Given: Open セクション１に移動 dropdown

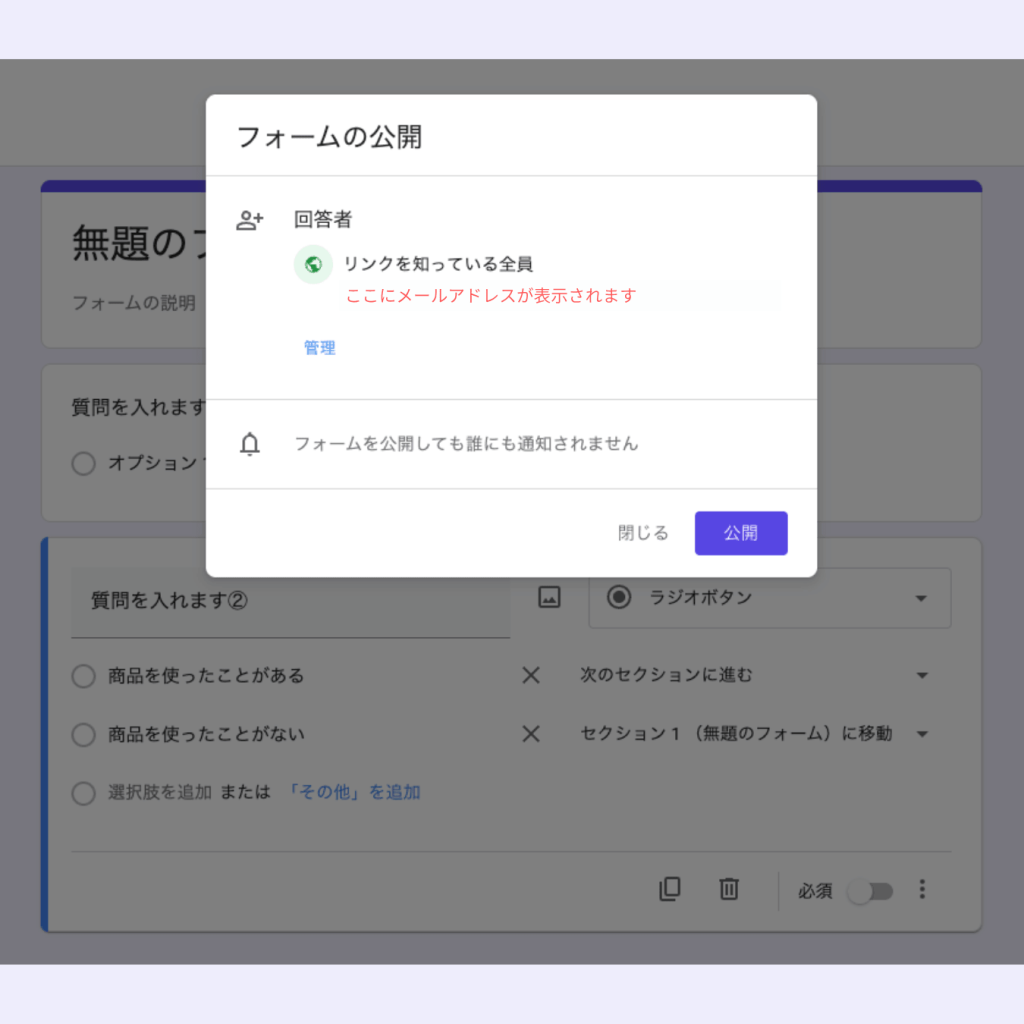Looking at the screenshot, I should pyautogui.click(x=754, y=733).
